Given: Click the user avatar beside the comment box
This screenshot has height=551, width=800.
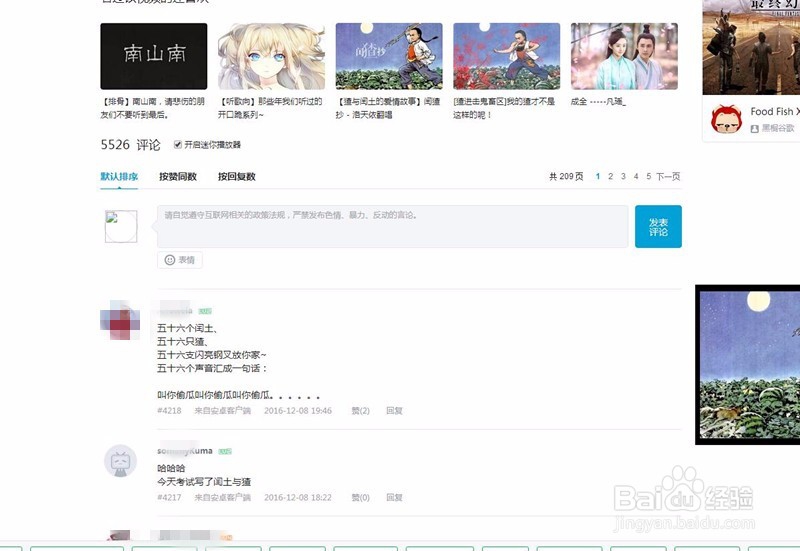Looking at the screenshot, I should [121, 226].
